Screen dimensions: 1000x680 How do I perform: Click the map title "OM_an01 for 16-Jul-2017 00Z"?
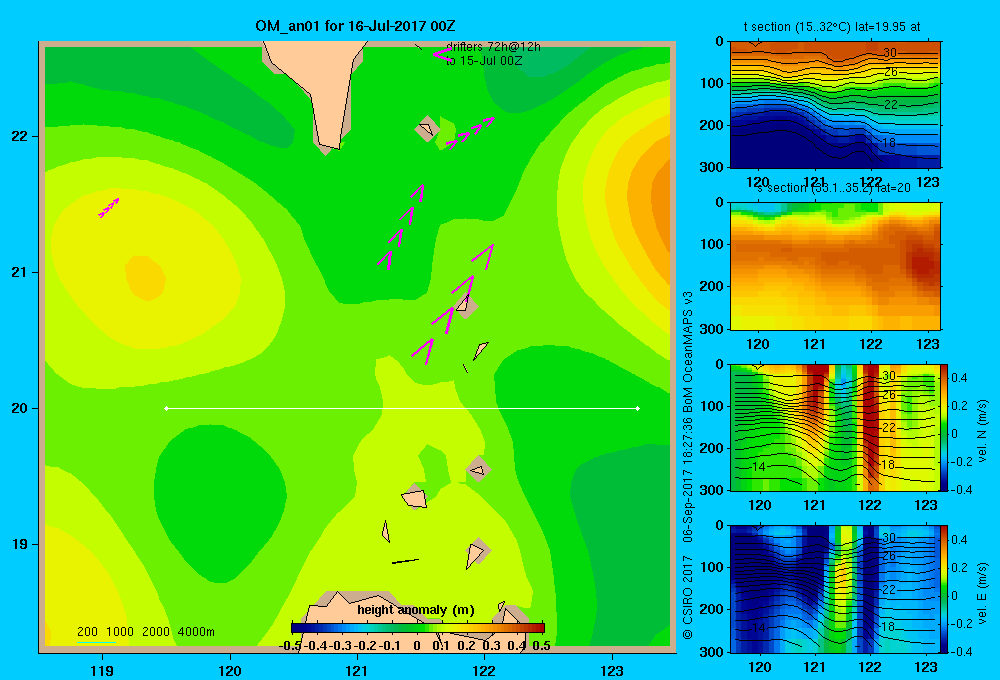coord(355,26)
